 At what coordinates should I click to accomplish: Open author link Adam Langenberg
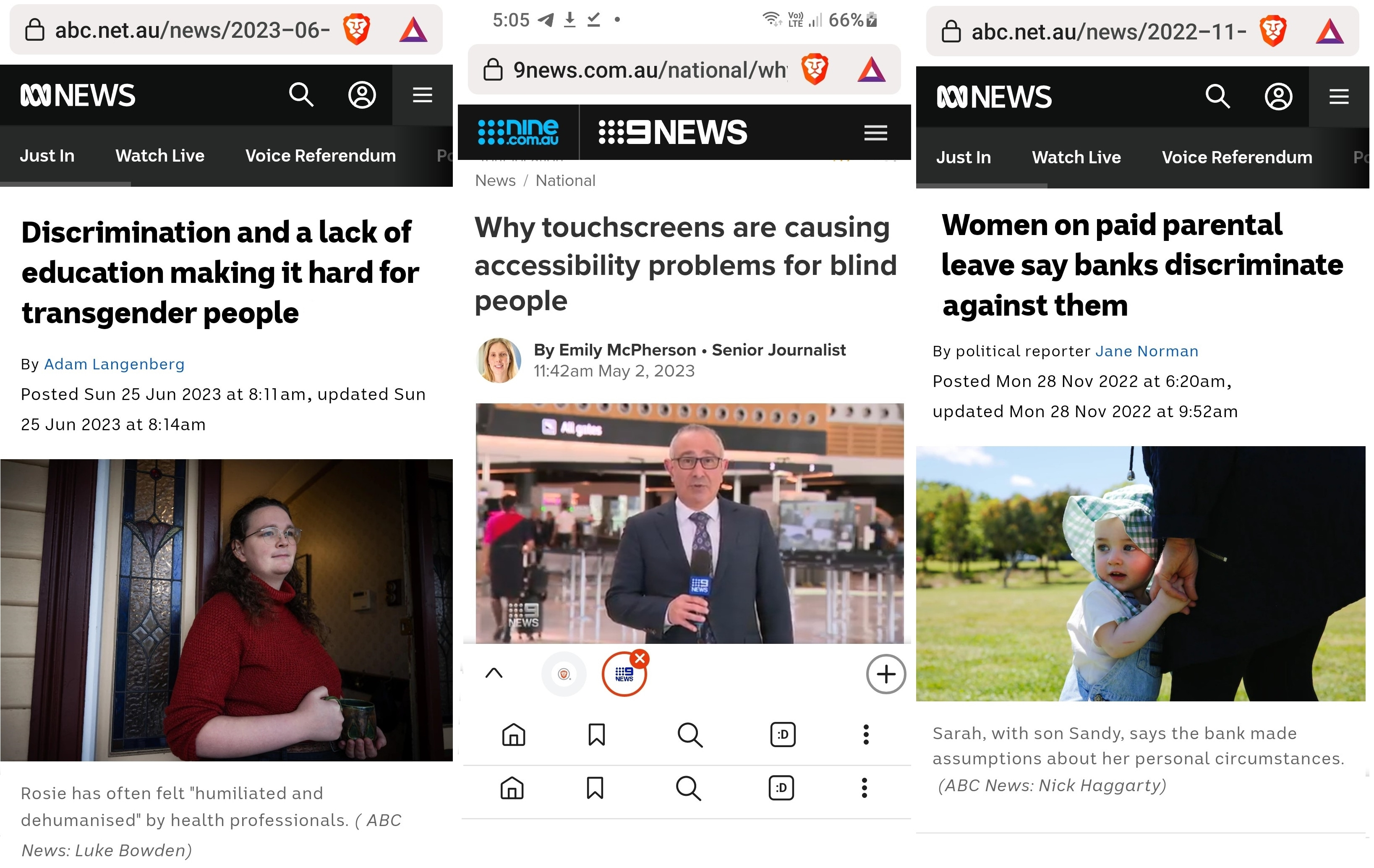coord(114,364)
